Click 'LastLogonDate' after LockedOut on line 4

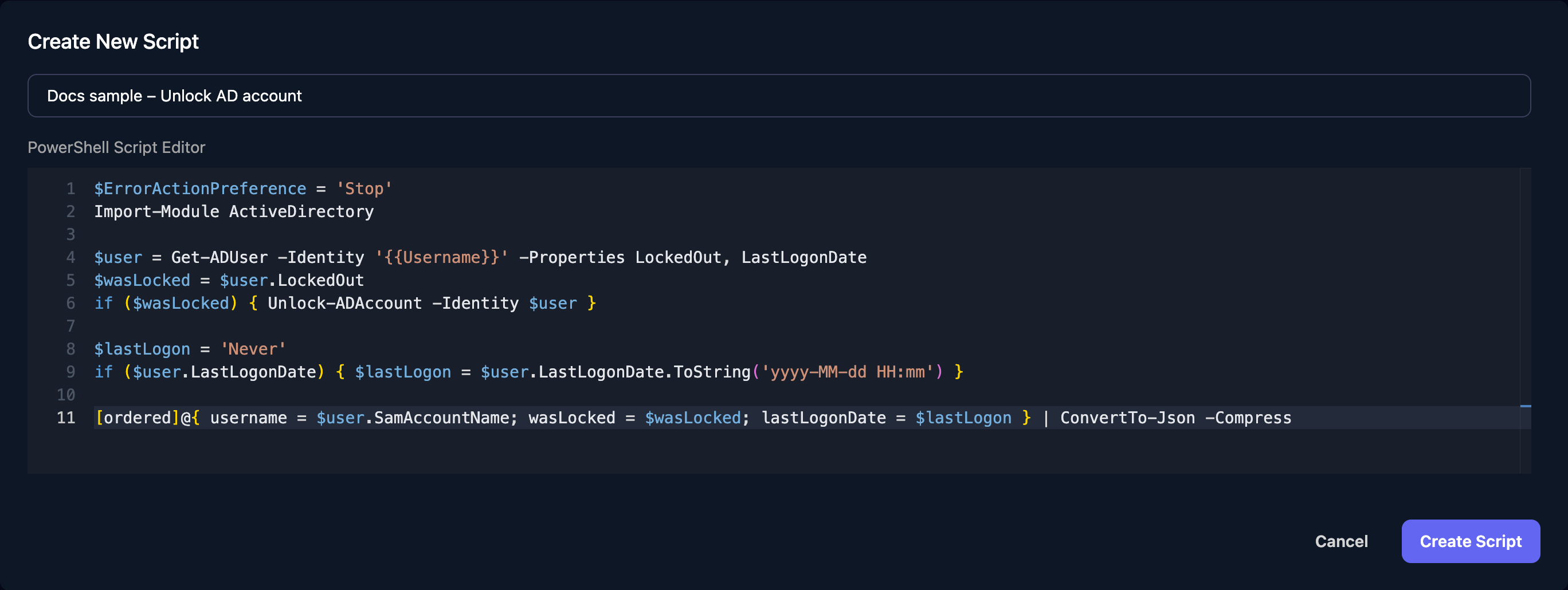pyautogui.click(x=803, y=257)
